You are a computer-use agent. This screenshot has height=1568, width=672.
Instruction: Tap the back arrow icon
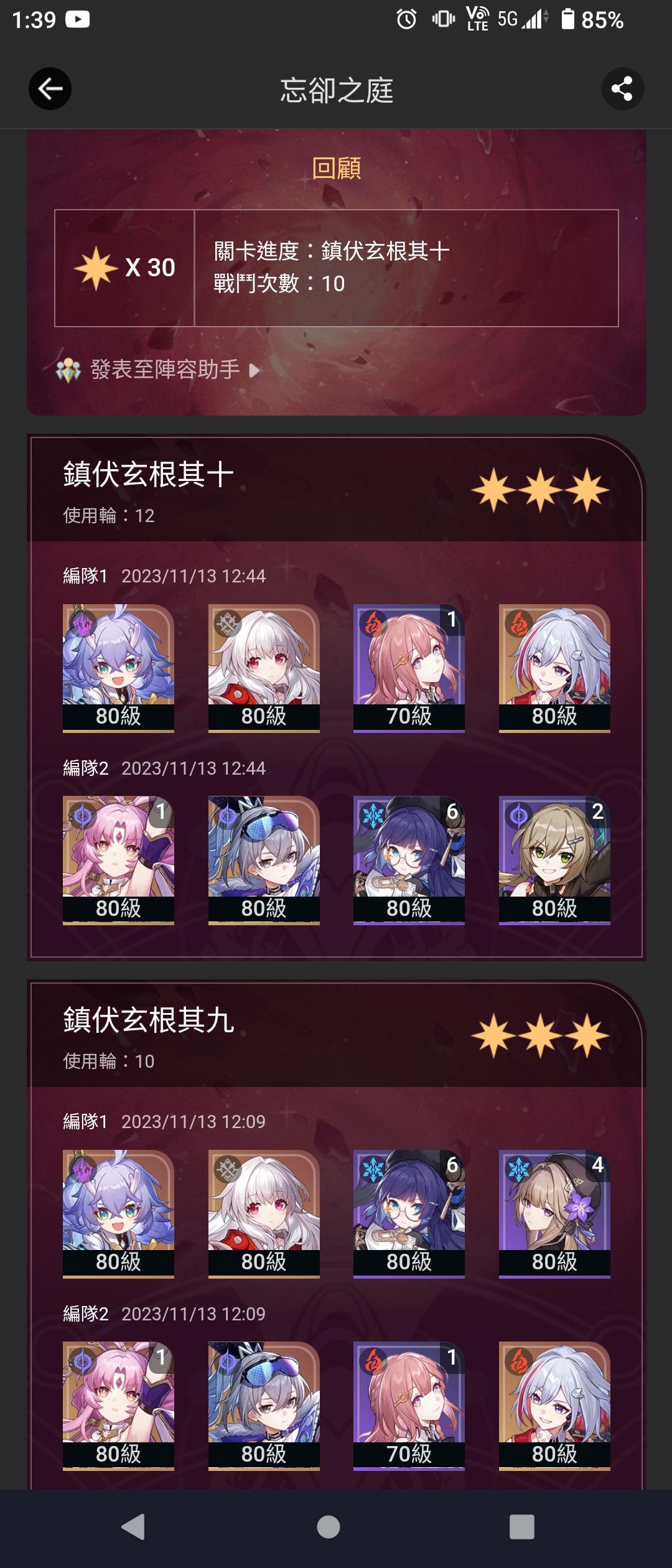[x=50, y=89]
